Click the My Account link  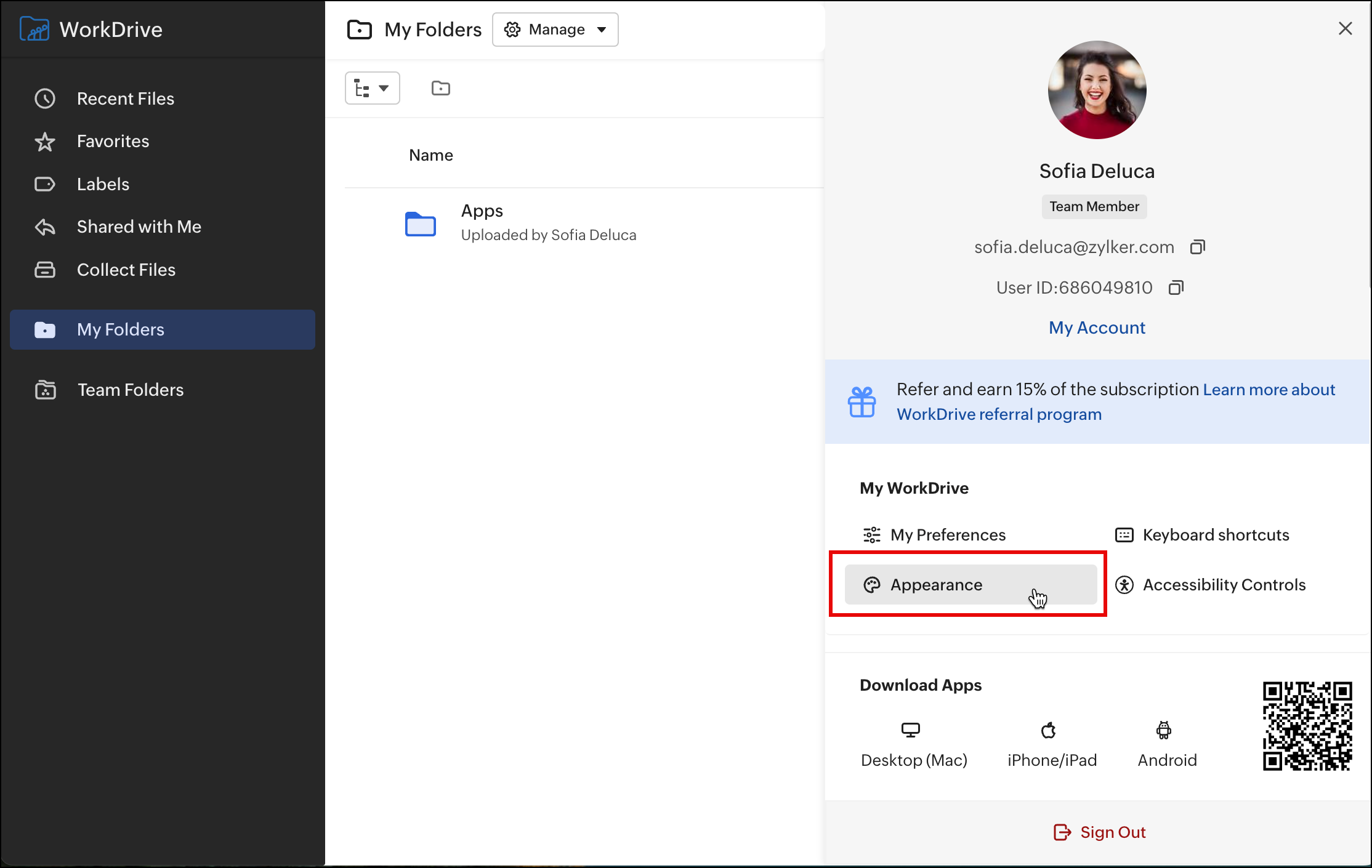[x=1097, y=328]
